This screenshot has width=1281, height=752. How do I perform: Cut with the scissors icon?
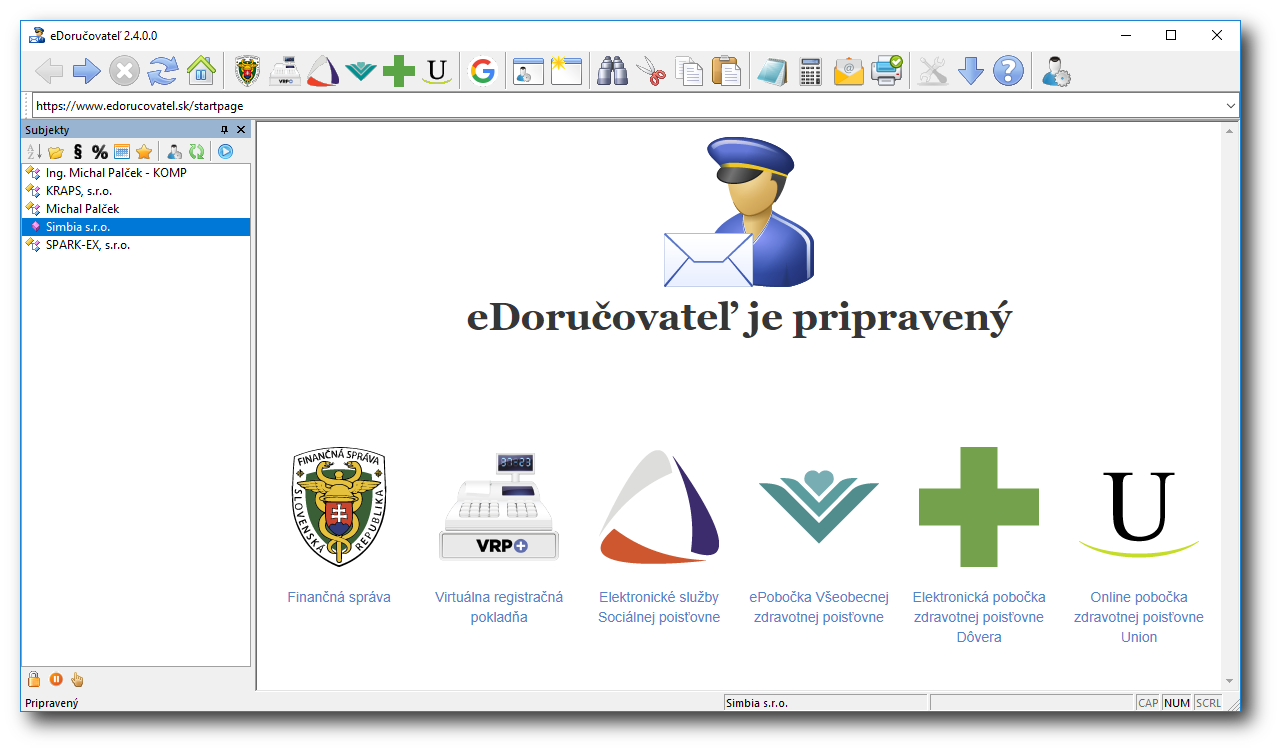pos(650,71)
